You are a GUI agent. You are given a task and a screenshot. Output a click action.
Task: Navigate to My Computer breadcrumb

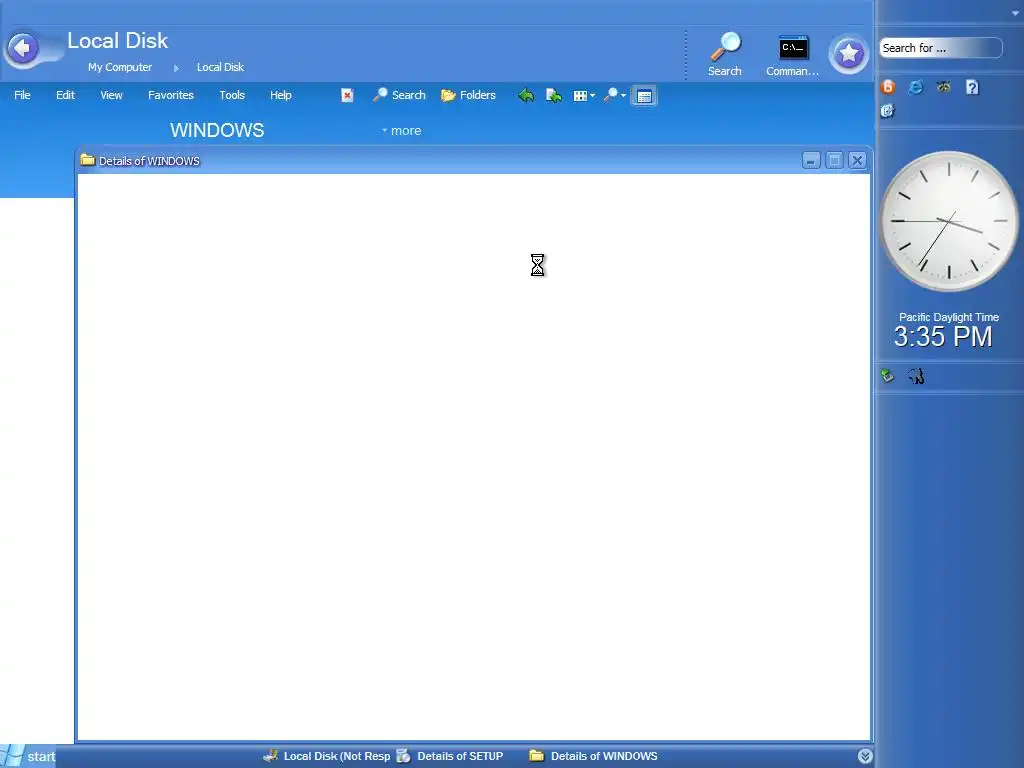(120, 67)
